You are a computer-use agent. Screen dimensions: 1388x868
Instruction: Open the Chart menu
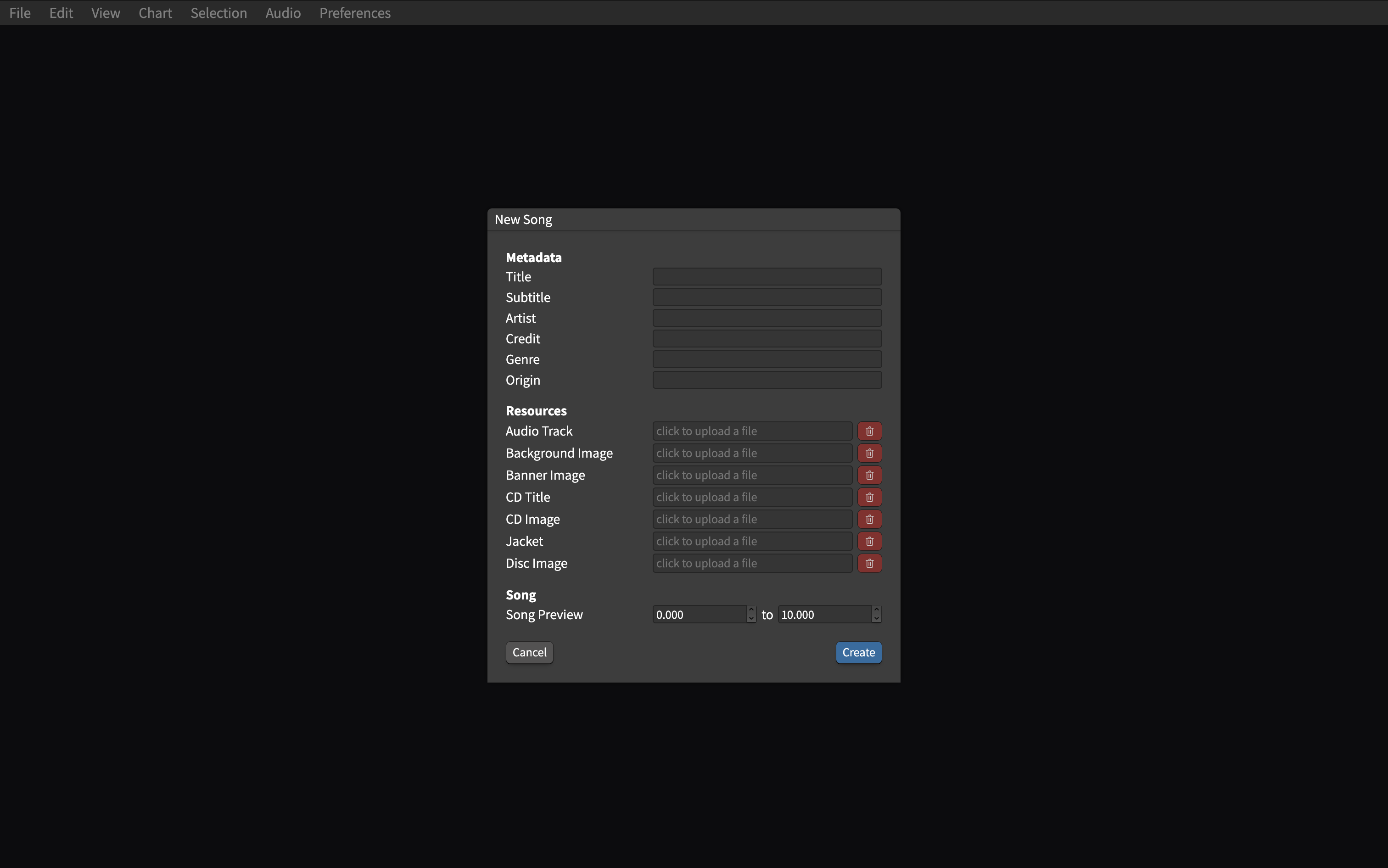(155, 13)
